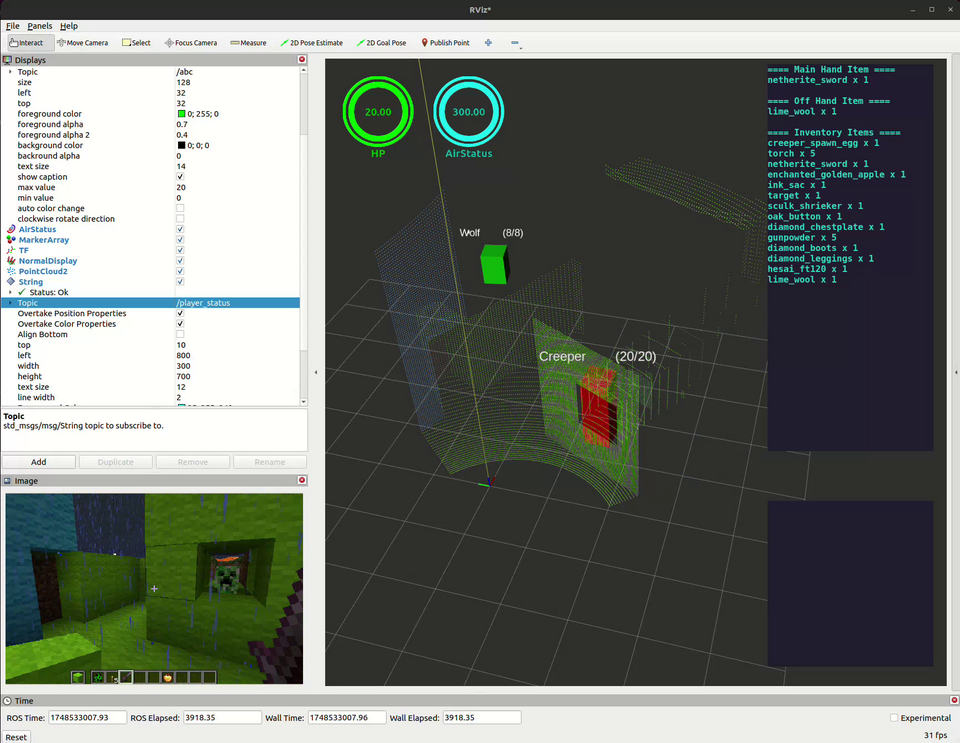Click the Wall Time field
Viewport: 960px width, 743px height.
coord(347,717)
